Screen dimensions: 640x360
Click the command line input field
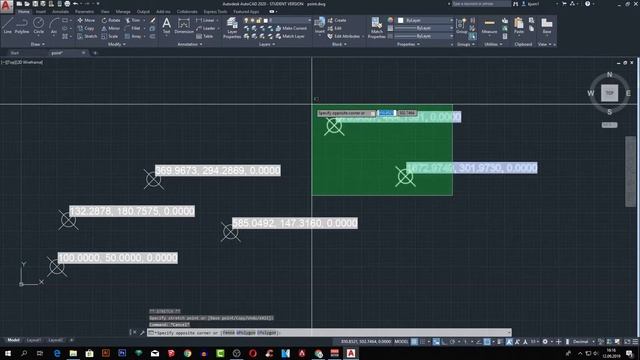click(x=329, y=333)
